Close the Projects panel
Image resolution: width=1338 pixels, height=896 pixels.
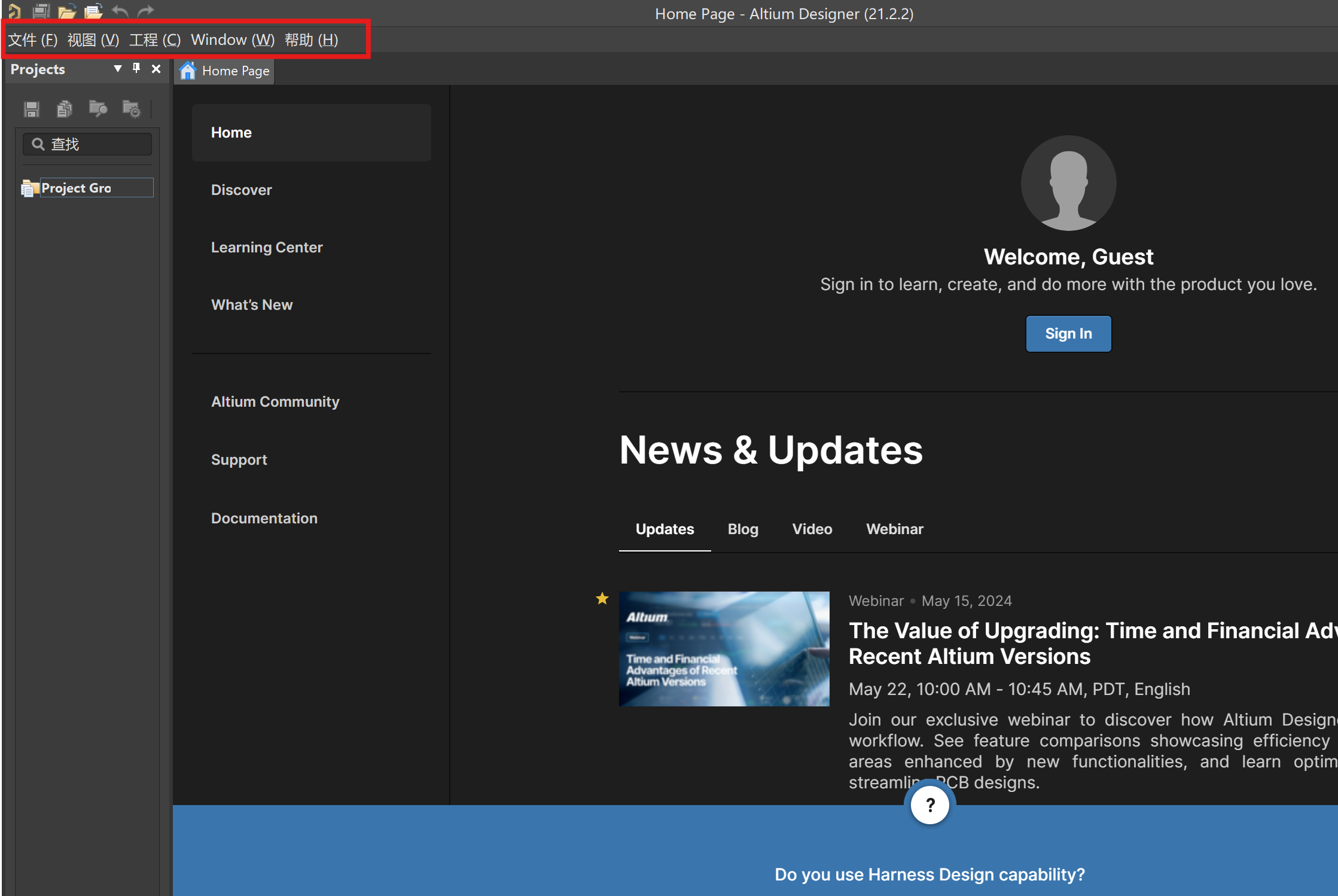(x=156, y=69)
